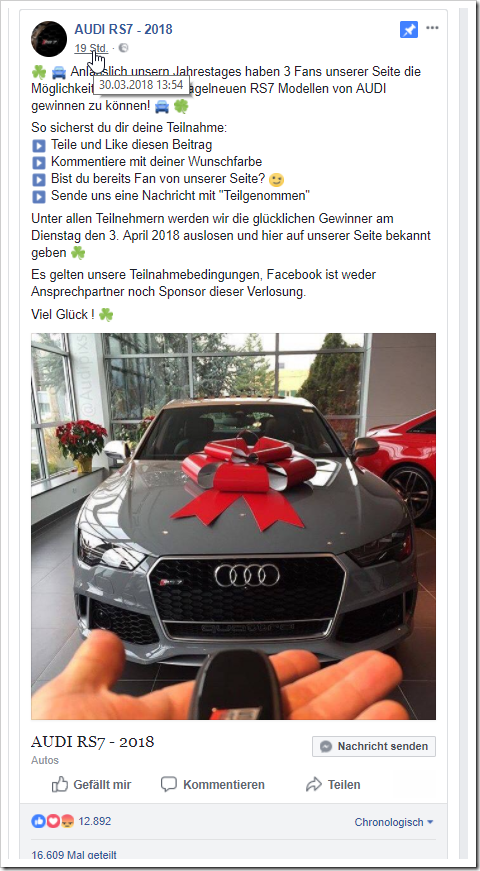Click the Kommentieren speech bubble button
This screenshot has height=871, width=480.
tap(213, 784)
